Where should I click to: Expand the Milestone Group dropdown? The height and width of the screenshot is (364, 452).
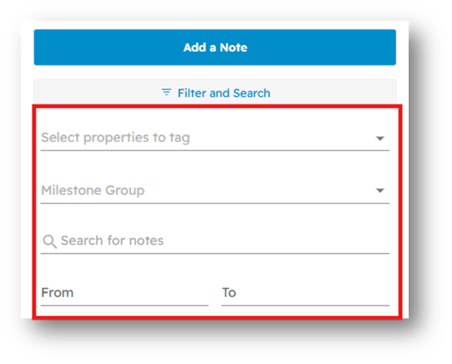(x=215, y=190)
